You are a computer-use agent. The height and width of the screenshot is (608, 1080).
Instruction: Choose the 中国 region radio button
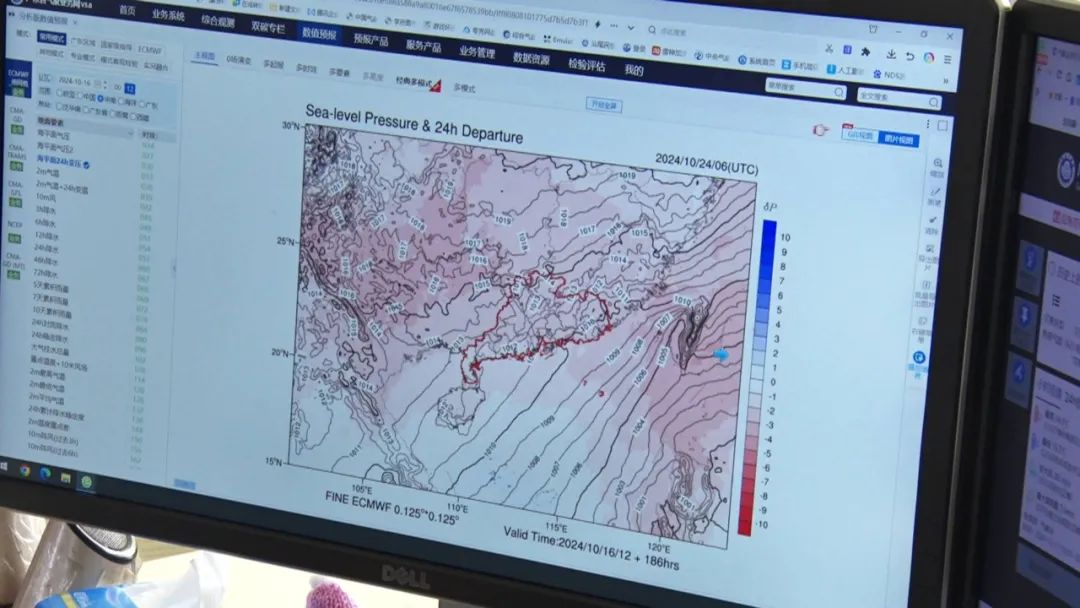(82, 96)
